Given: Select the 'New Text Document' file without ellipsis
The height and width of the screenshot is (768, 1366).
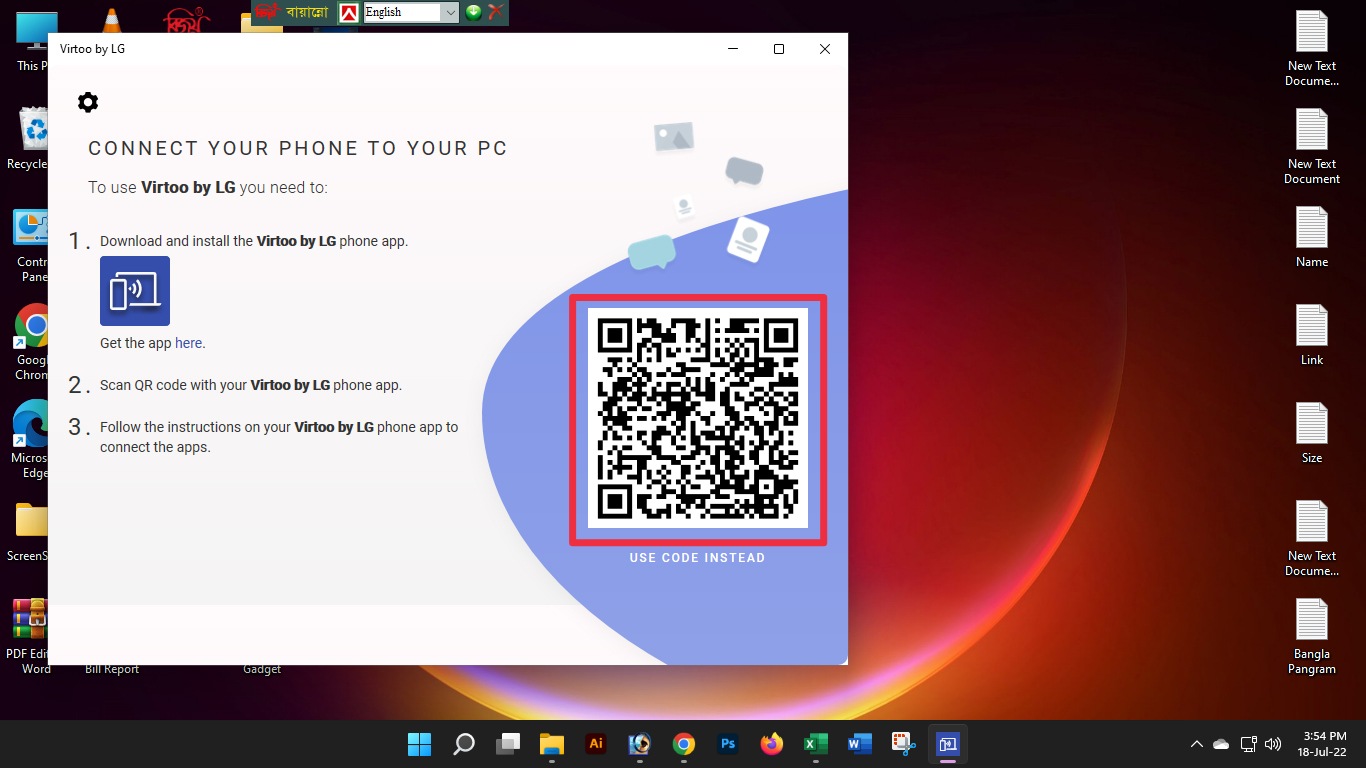Looking at the screenshot, I should (x=1312, y=147).
